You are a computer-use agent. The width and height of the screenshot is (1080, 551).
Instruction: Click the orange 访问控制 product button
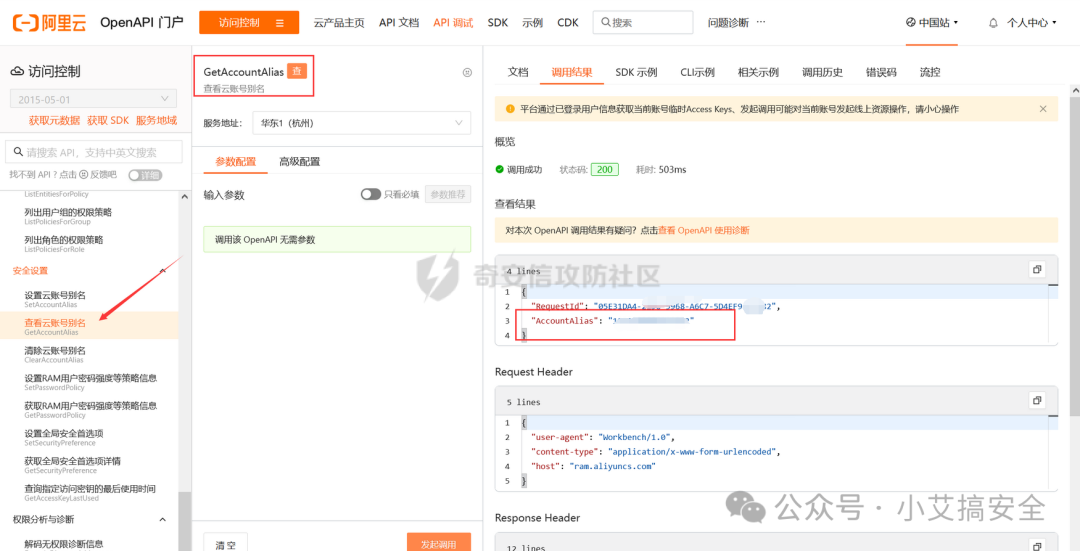[x=249, y=23]
